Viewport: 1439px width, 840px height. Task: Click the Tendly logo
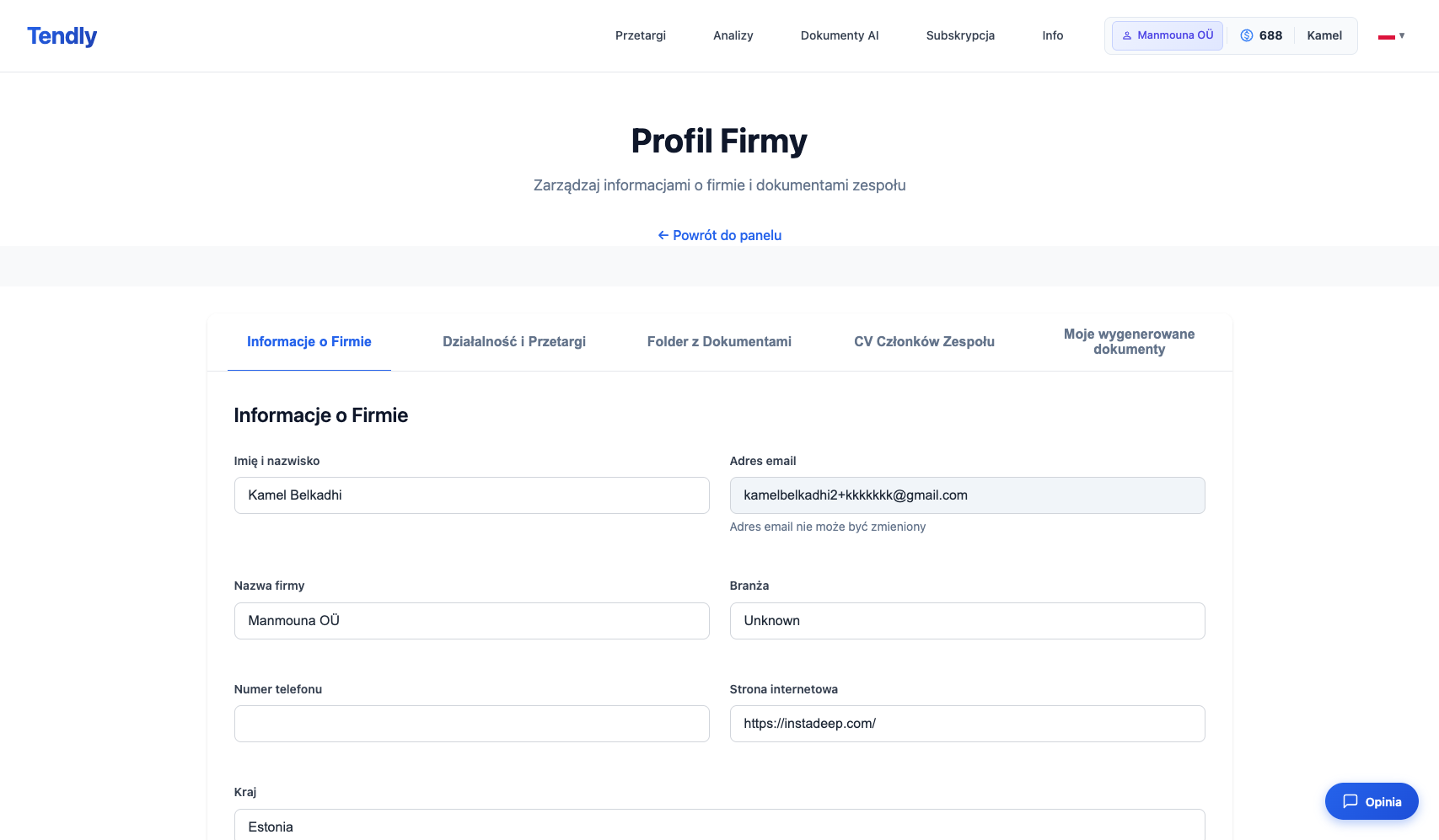click(62, 36)
